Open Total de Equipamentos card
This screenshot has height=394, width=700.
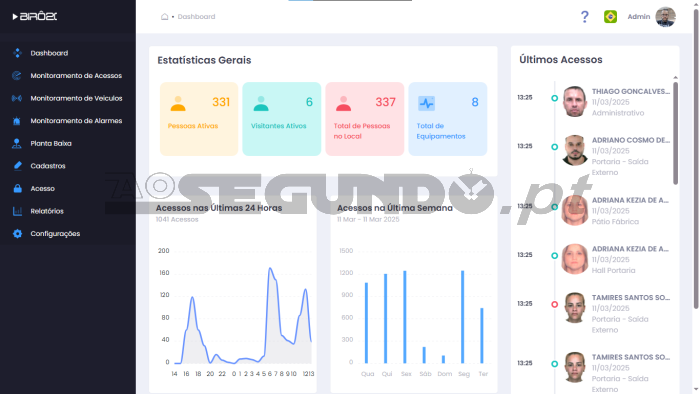(x=448, y=119)
